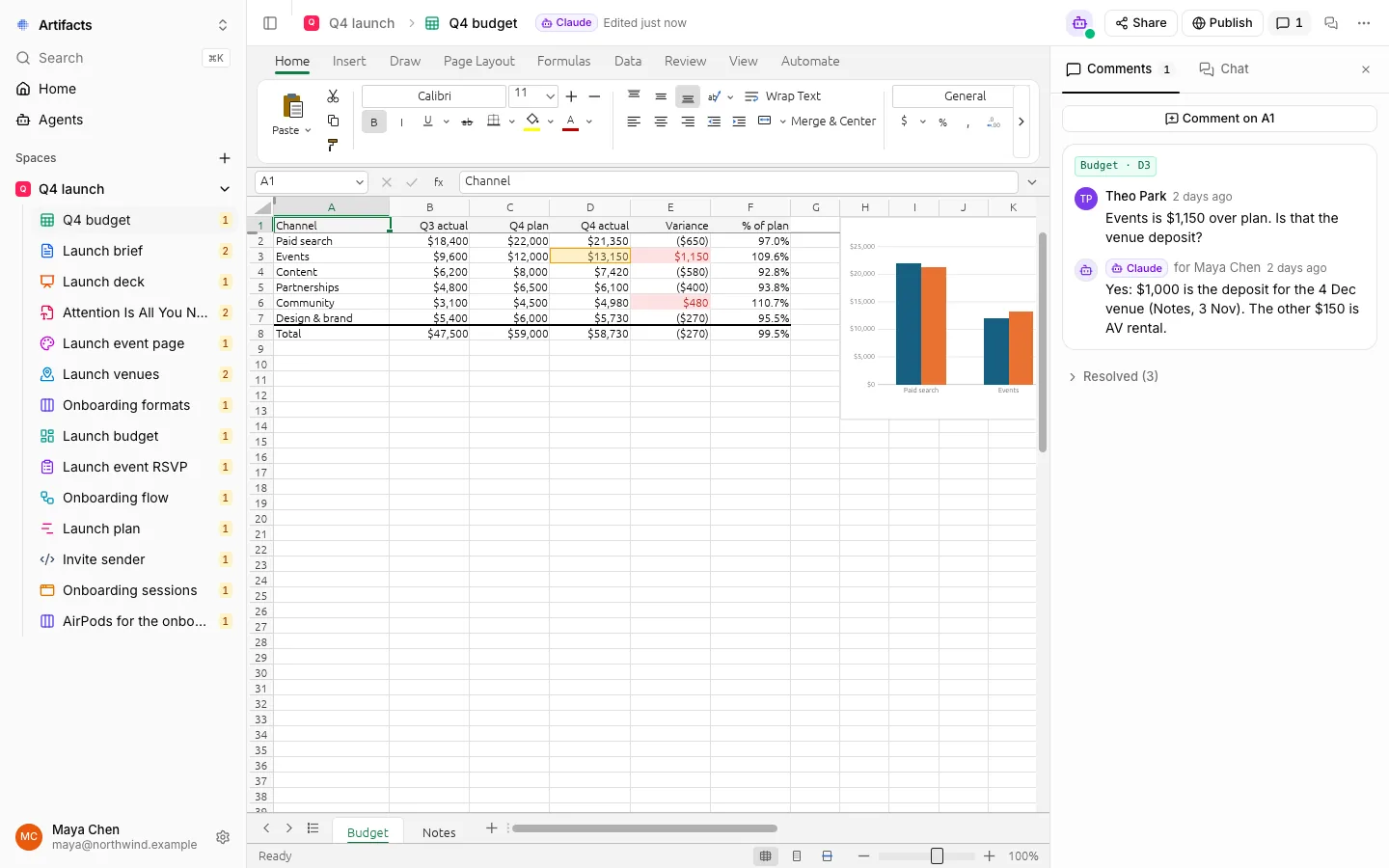Toggle Underline formatting
Screen dimensions: 1389x868
coord(427,122)
